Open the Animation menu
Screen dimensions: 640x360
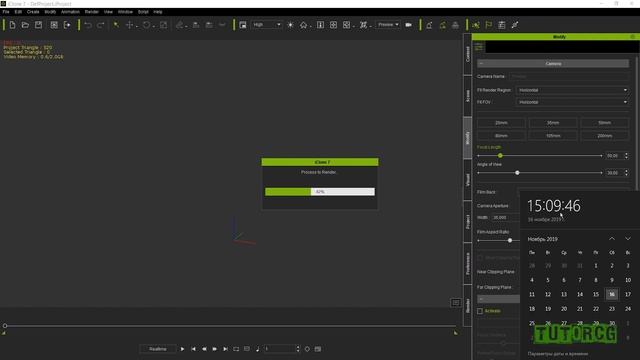(70, 12)
